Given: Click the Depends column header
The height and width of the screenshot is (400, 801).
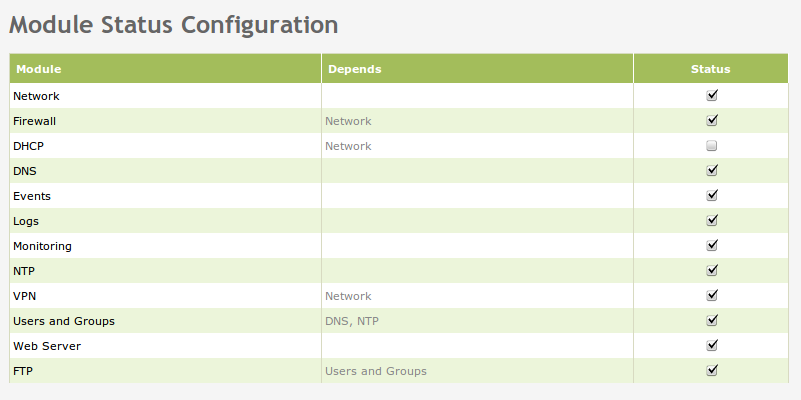Looking at the screenshot, I should (354, 69).
